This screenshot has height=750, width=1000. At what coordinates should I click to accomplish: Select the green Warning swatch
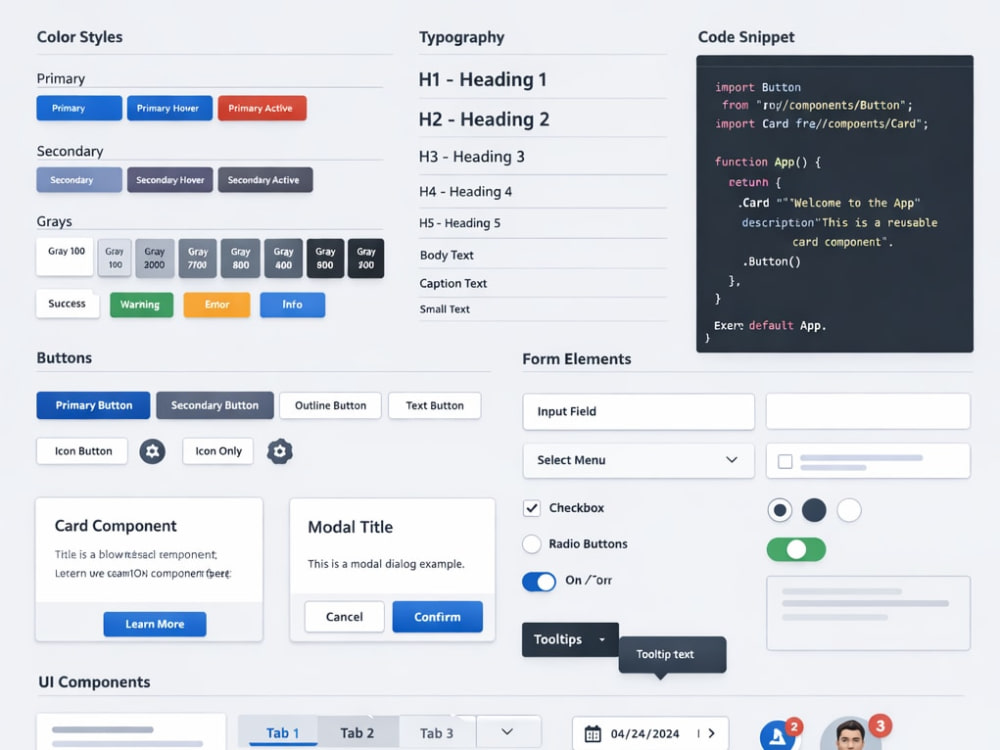pyautogui.click(x=142, y=305)
